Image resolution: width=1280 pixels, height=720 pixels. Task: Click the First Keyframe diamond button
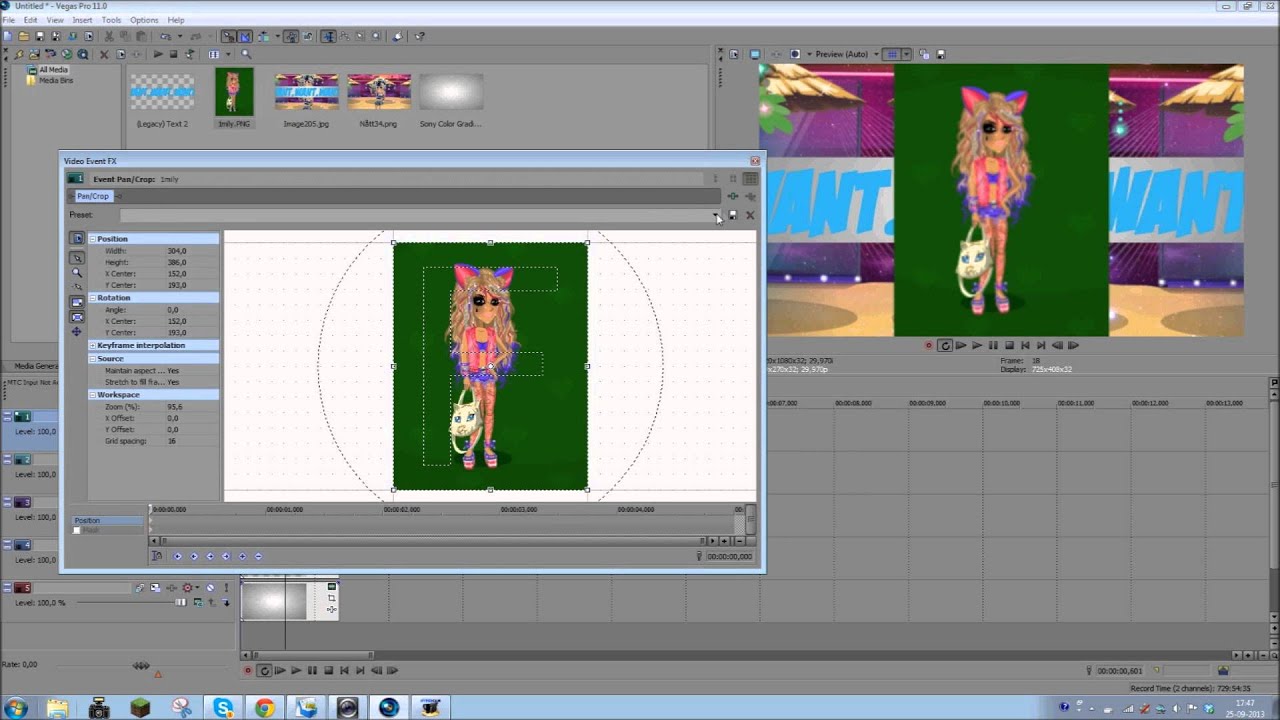tap(178, 556)
